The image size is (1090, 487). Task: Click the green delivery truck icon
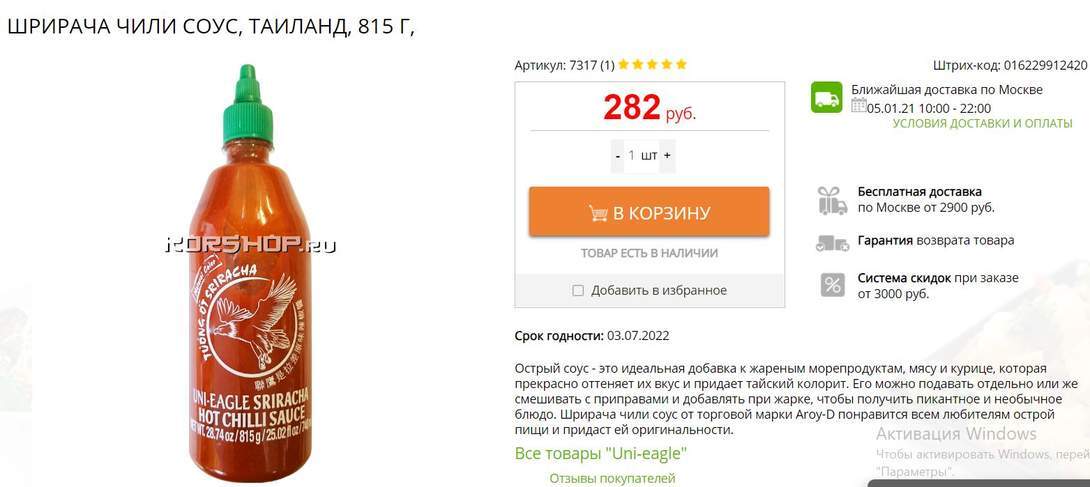[x=827, y=97]
